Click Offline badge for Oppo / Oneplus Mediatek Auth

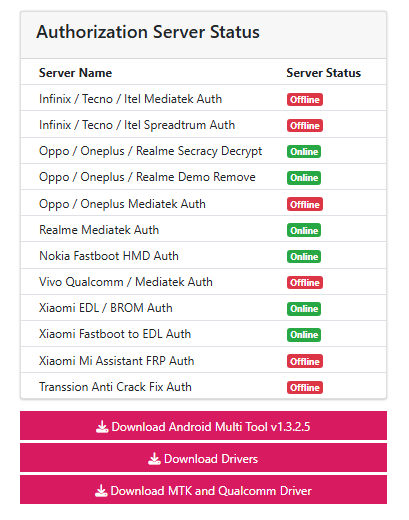(305, 204)
